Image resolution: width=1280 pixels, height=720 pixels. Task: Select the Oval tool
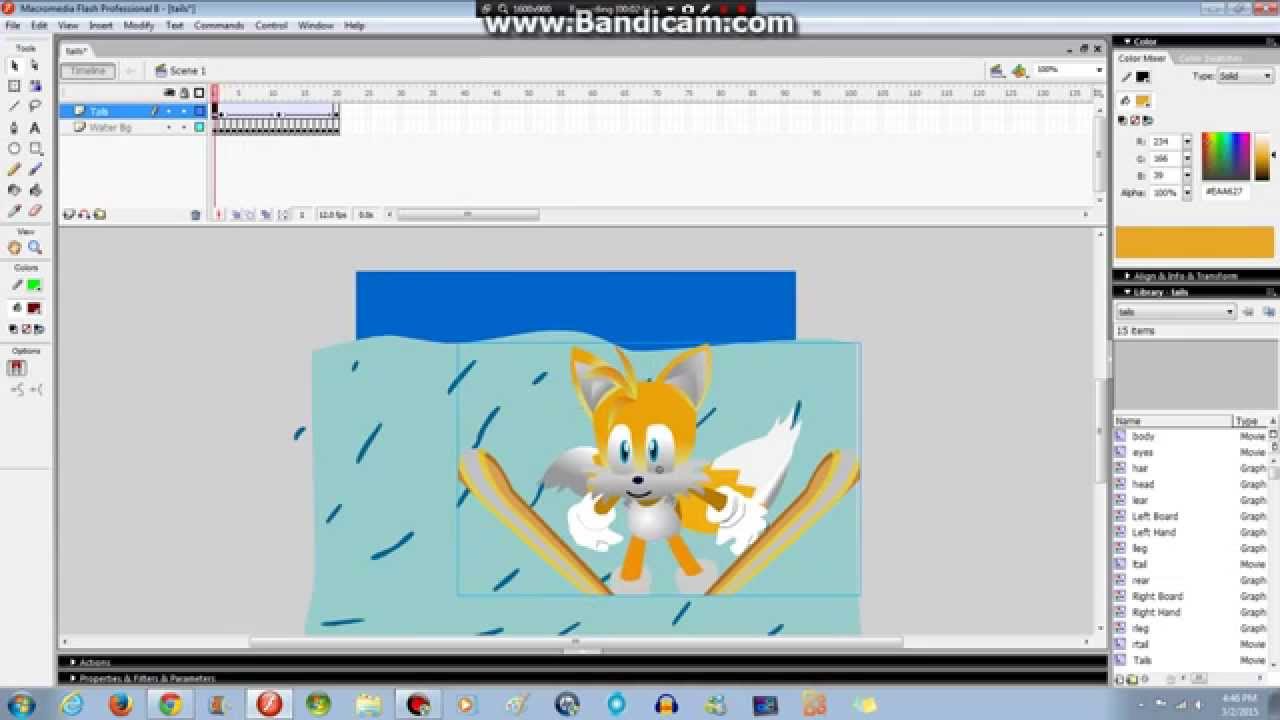click(x=15, y=148)
